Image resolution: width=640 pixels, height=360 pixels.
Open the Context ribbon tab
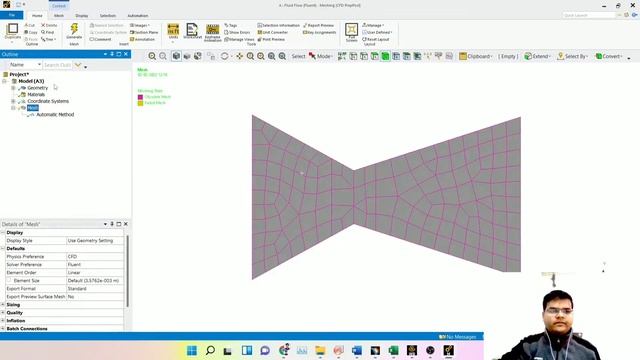point(59,6)
